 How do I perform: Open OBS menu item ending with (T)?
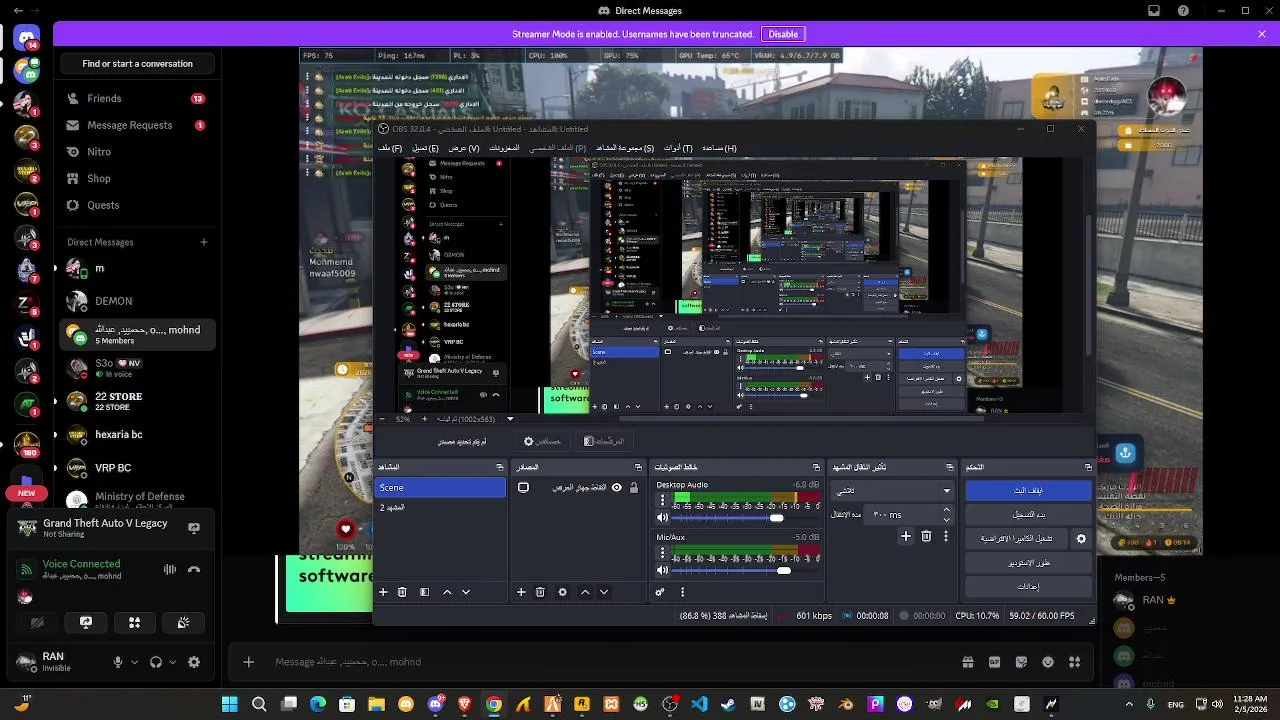[x=678, y=148]
